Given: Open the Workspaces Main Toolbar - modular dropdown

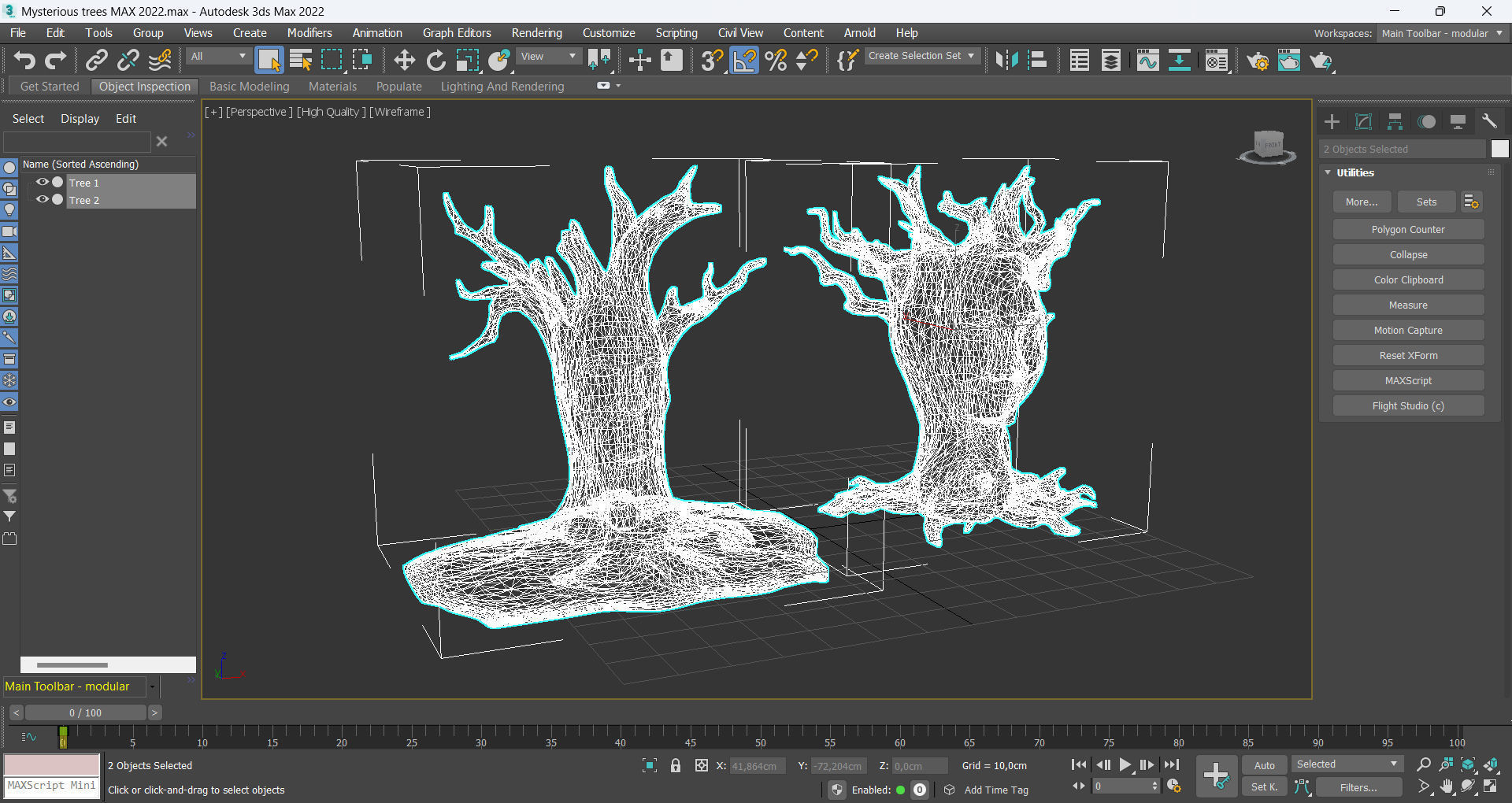Looking at the screenshot, I should [1442, 33].
